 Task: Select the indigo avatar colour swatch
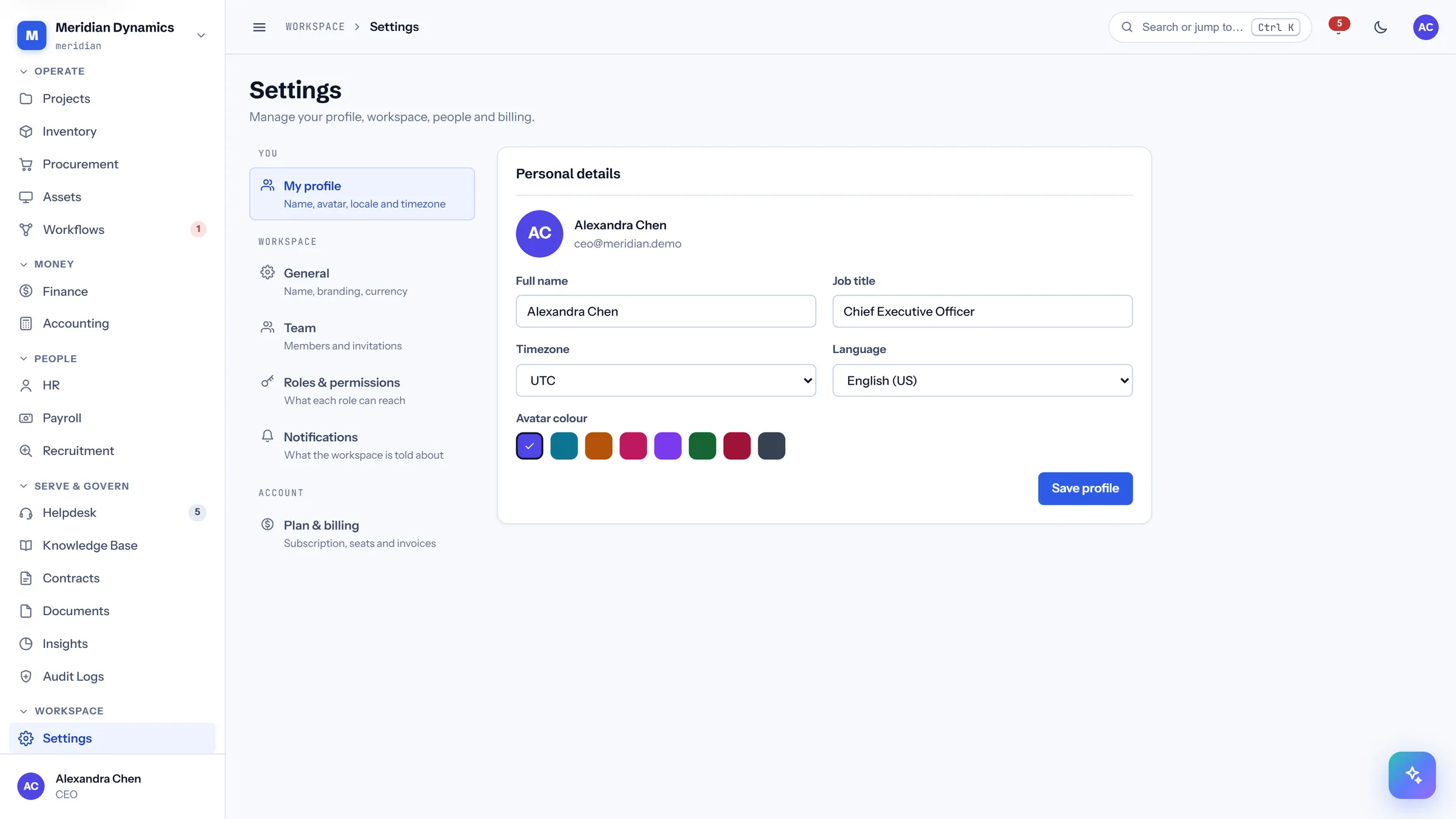tap(530, 446)
